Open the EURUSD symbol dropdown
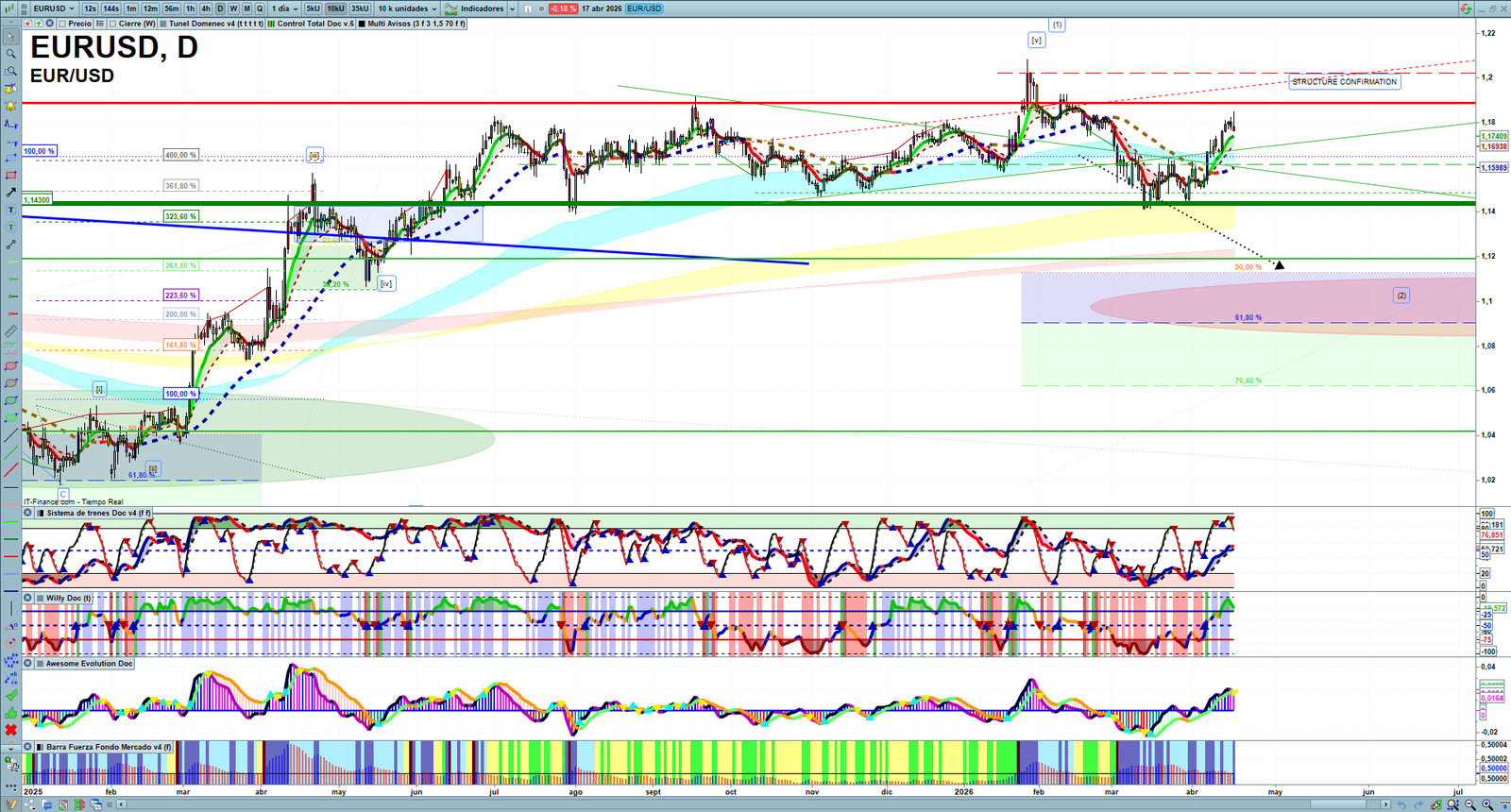This screenshot has height=812, width=1511. (x=53, y=8)
